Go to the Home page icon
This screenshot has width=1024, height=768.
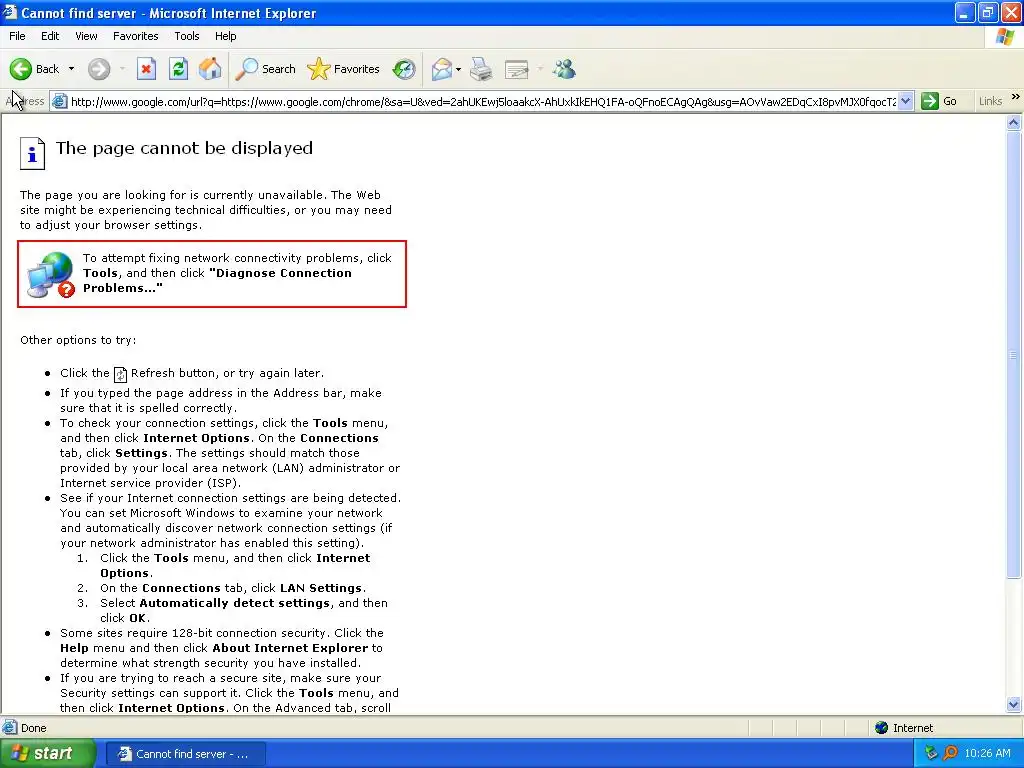210,69
